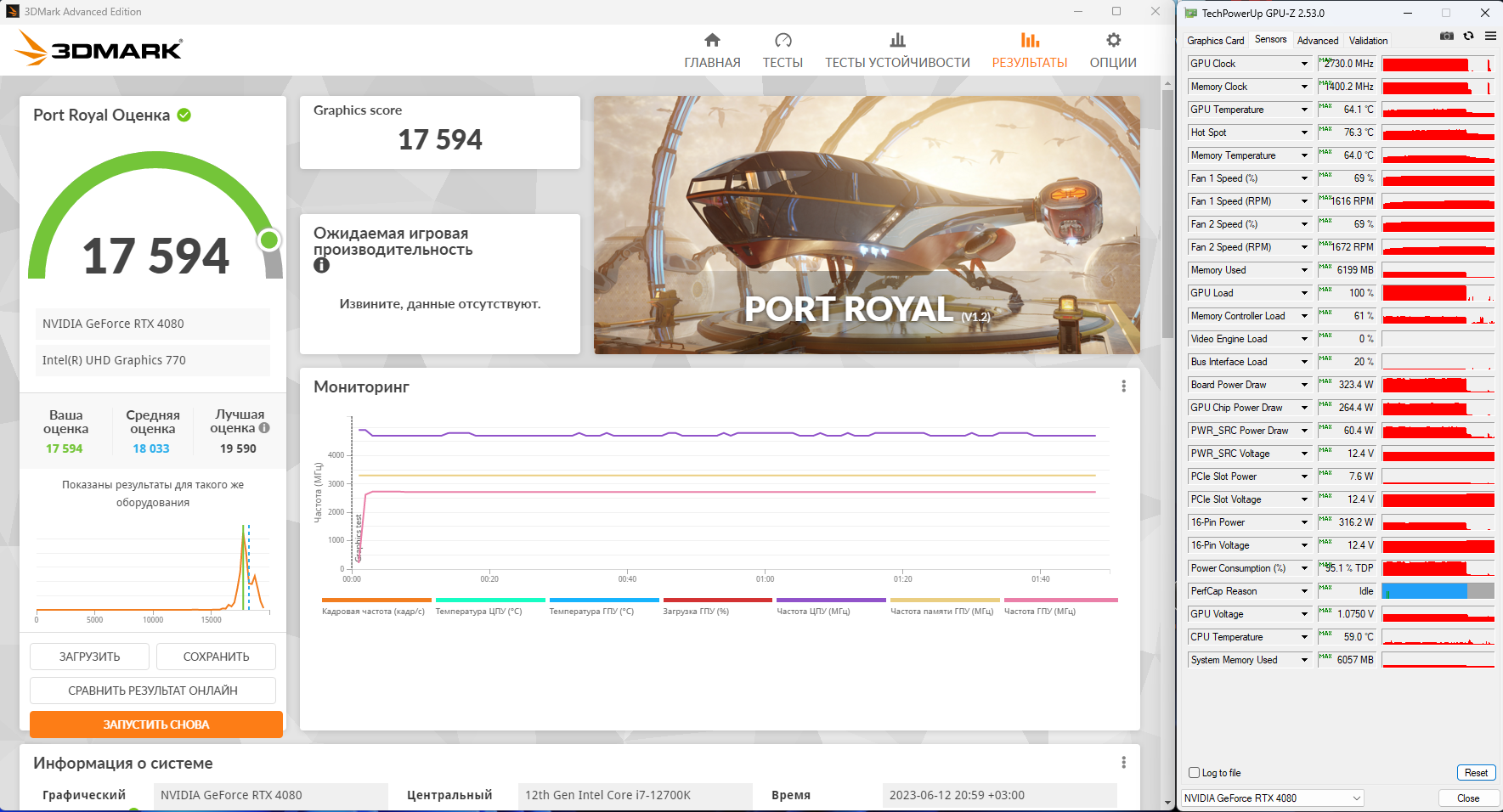Expand the Fan 1 Speed (RPM) dropdown

(1304, 201)
